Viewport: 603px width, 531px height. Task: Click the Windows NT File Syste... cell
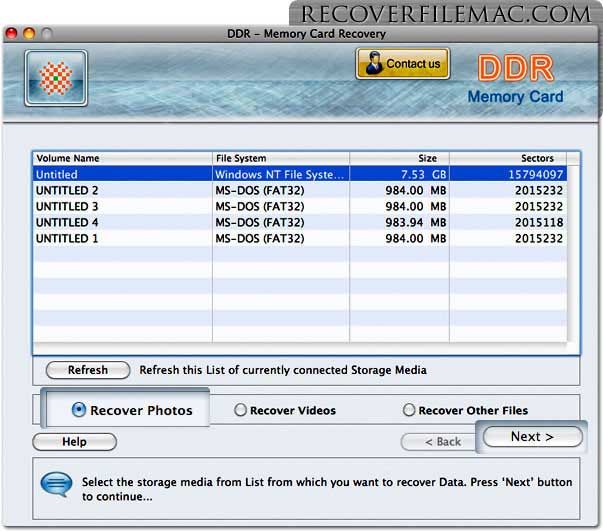280,175
